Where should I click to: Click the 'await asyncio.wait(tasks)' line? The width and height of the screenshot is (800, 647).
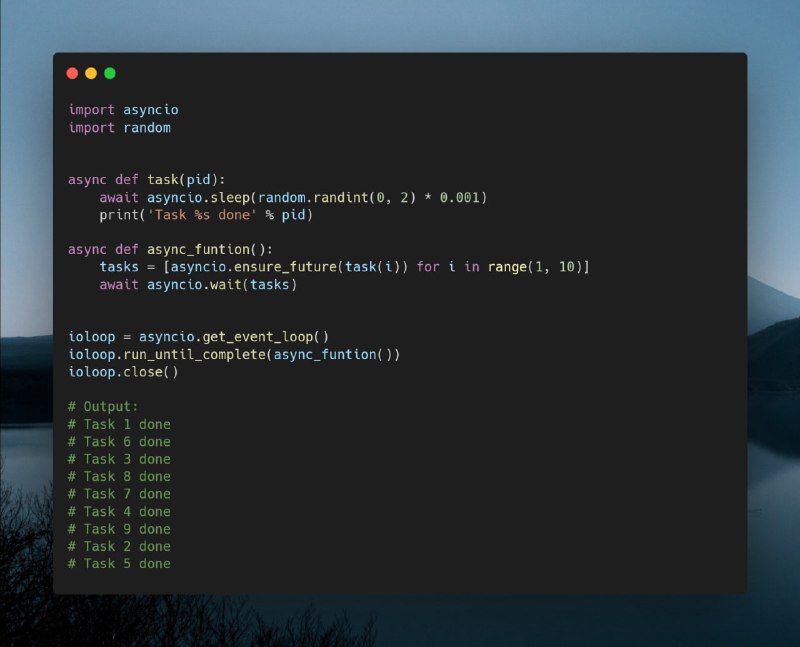[x=198, y=284]
